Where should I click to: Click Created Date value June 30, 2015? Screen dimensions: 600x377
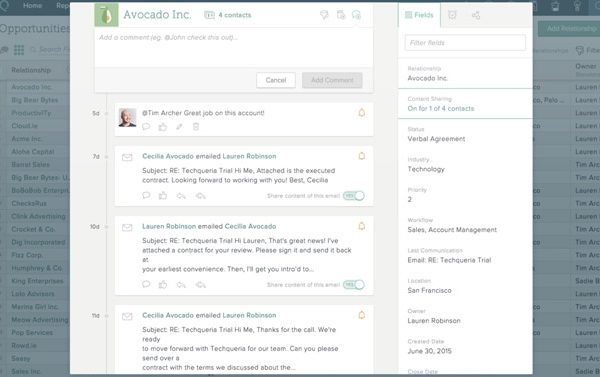point(429,351)
